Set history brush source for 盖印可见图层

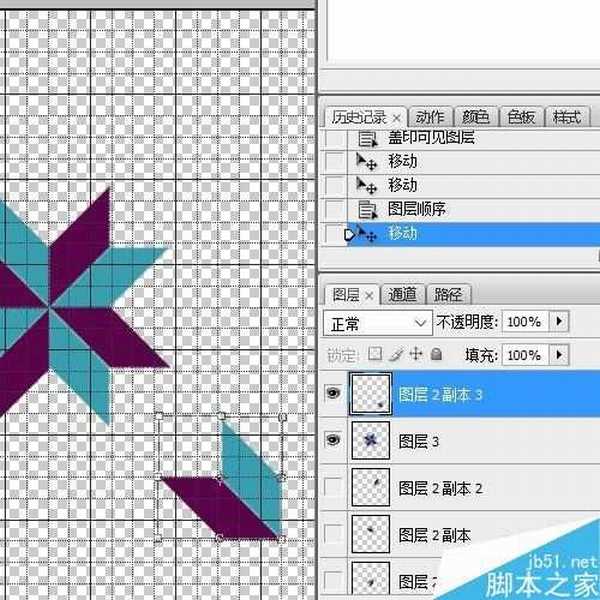pyautogui.click(x=334, y=139)
